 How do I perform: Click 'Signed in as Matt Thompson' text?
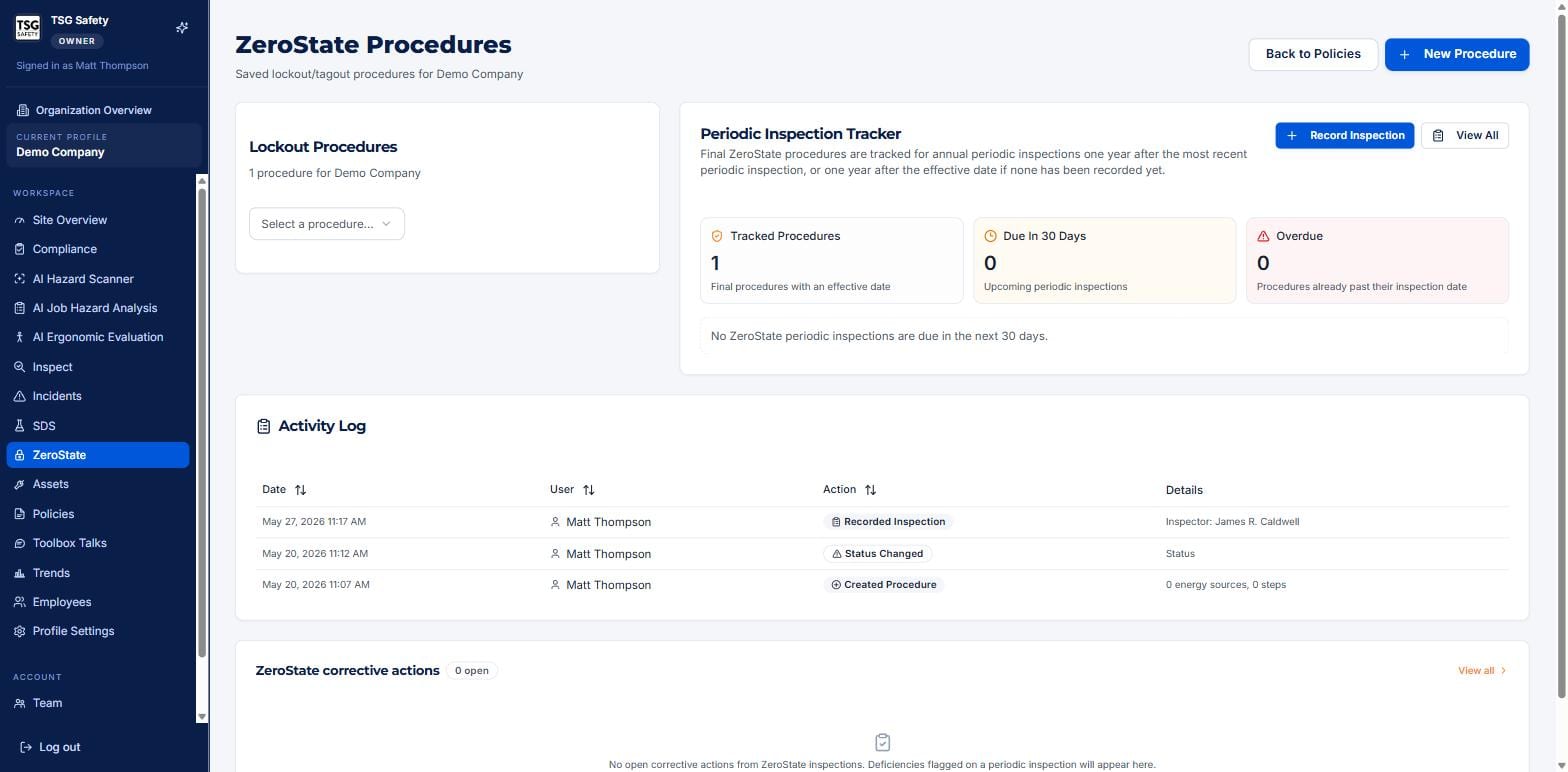point(82,66)
